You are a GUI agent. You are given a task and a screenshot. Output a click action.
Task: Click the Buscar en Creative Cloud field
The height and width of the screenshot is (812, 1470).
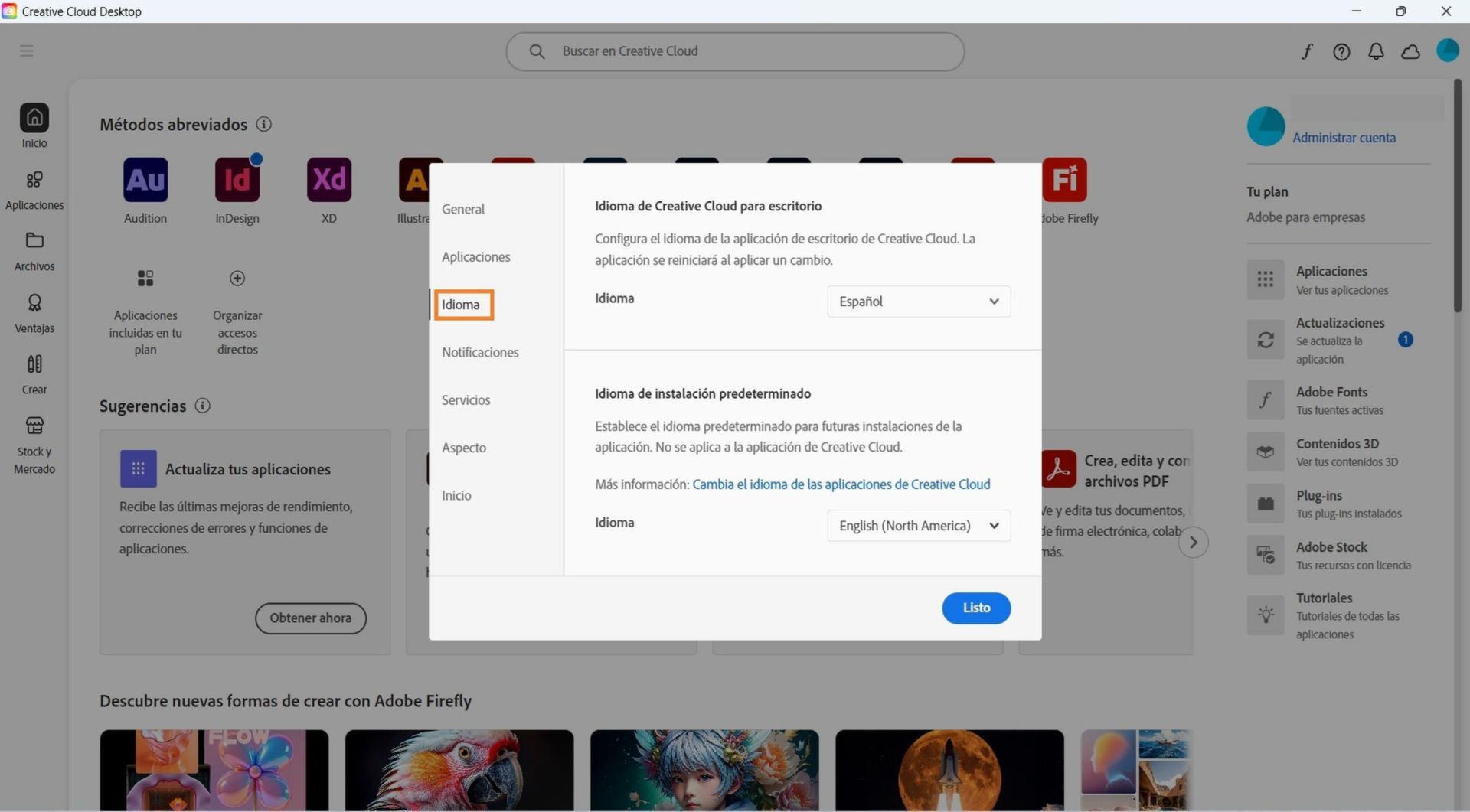point(735,51)
